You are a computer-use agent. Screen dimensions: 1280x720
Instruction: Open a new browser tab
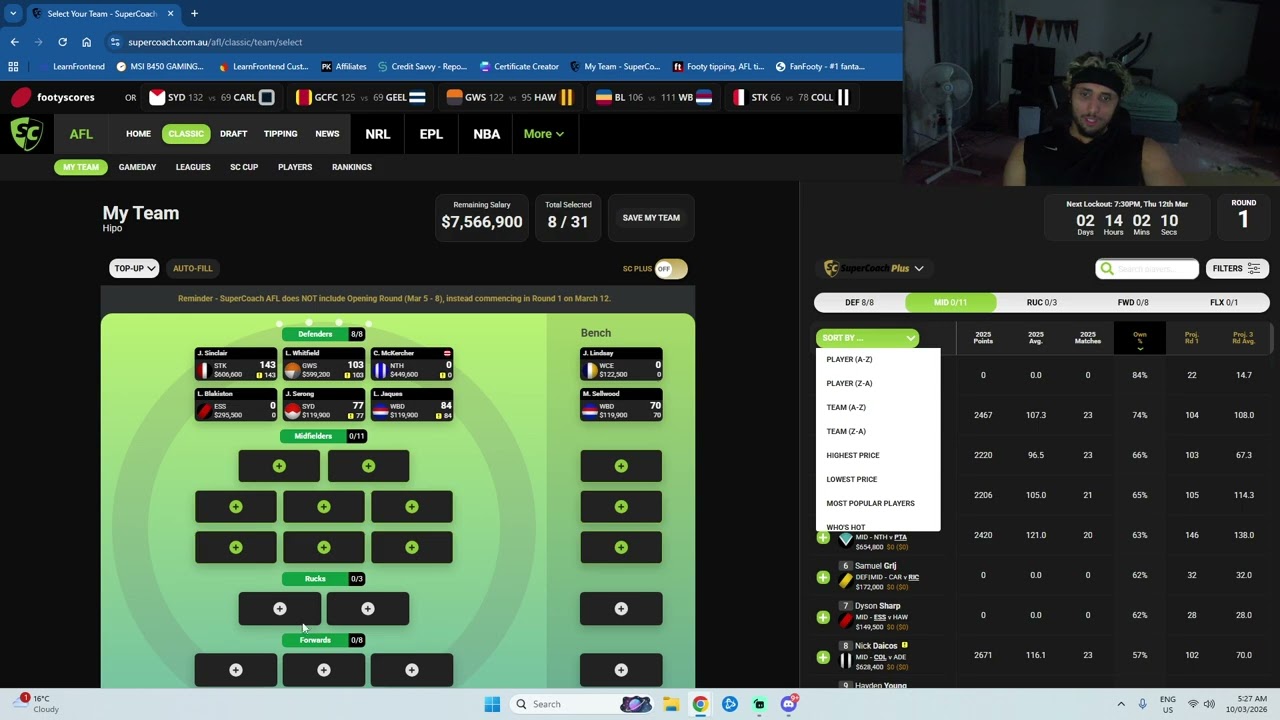point(194,13)
